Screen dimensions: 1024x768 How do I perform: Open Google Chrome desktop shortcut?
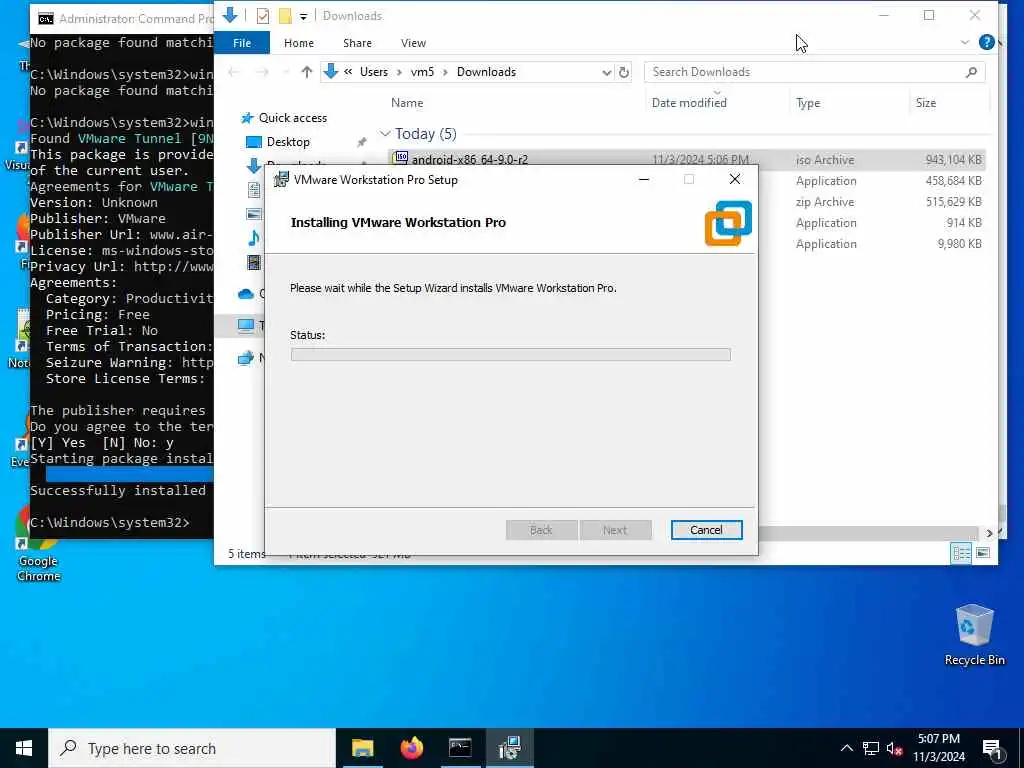(39, 544)
